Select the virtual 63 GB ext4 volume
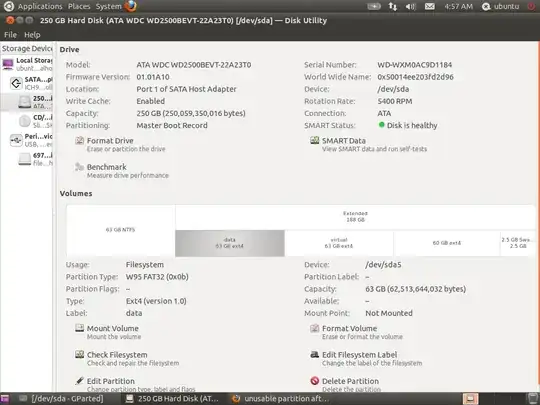The width and height of the screenshot is (540, 405). (x=339, y=243)
